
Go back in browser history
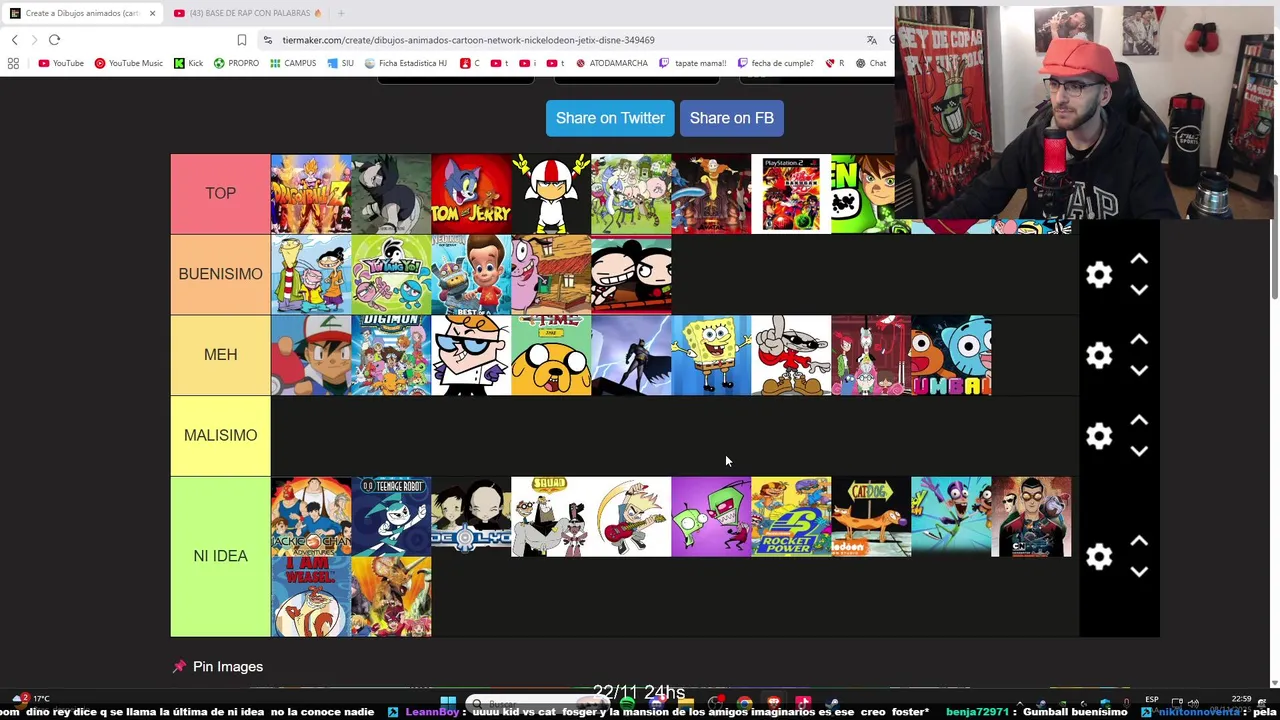[14, 40]
